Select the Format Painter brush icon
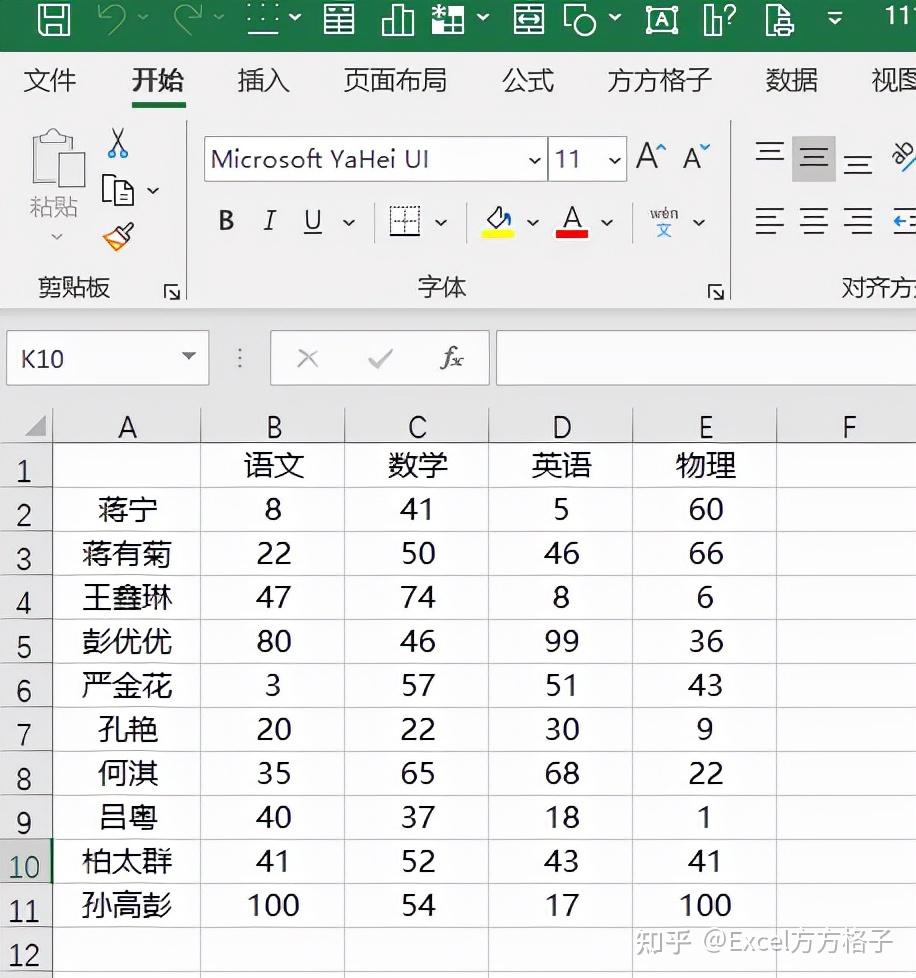This screenshot has width=916, height=978. click(116, 238)
